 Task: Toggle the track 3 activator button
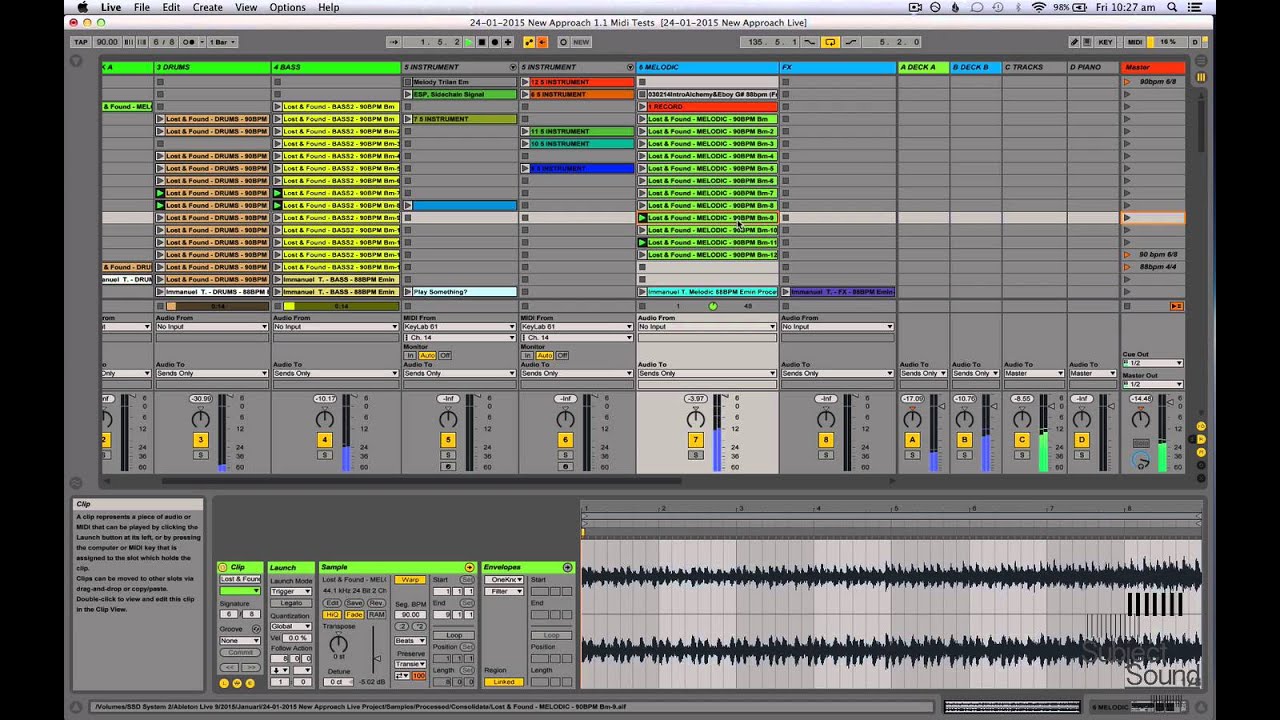coord(200,440)
